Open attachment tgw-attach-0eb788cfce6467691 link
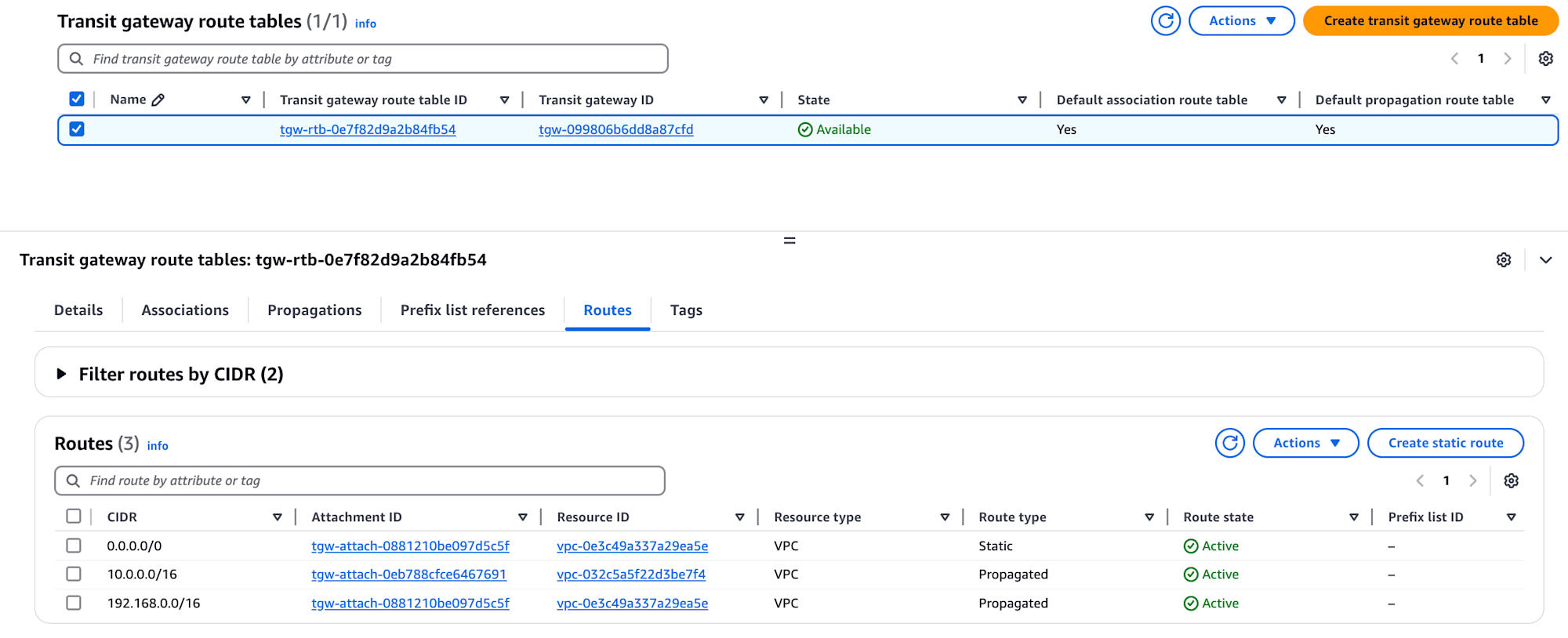The width and height of the screenshot is (1568, 638). 408,575
